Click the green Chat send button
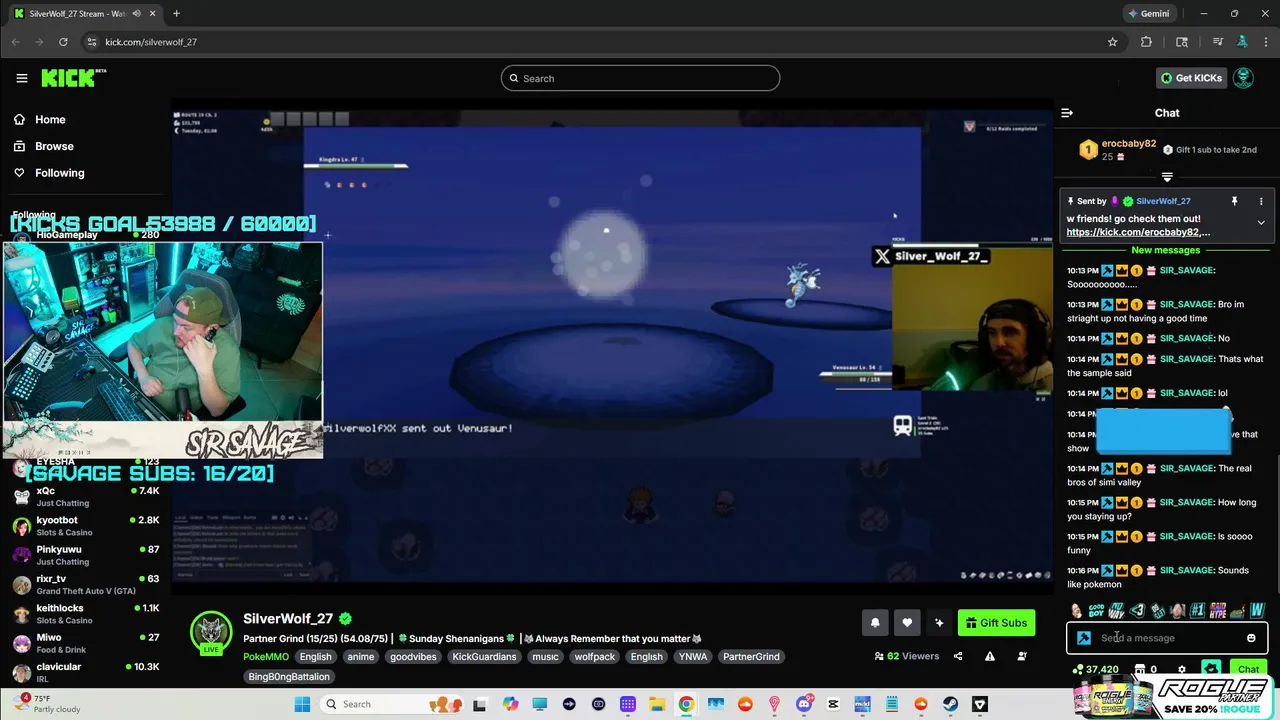The height and width of the screenshot is (720, 1280). [x=1248, y=669]
